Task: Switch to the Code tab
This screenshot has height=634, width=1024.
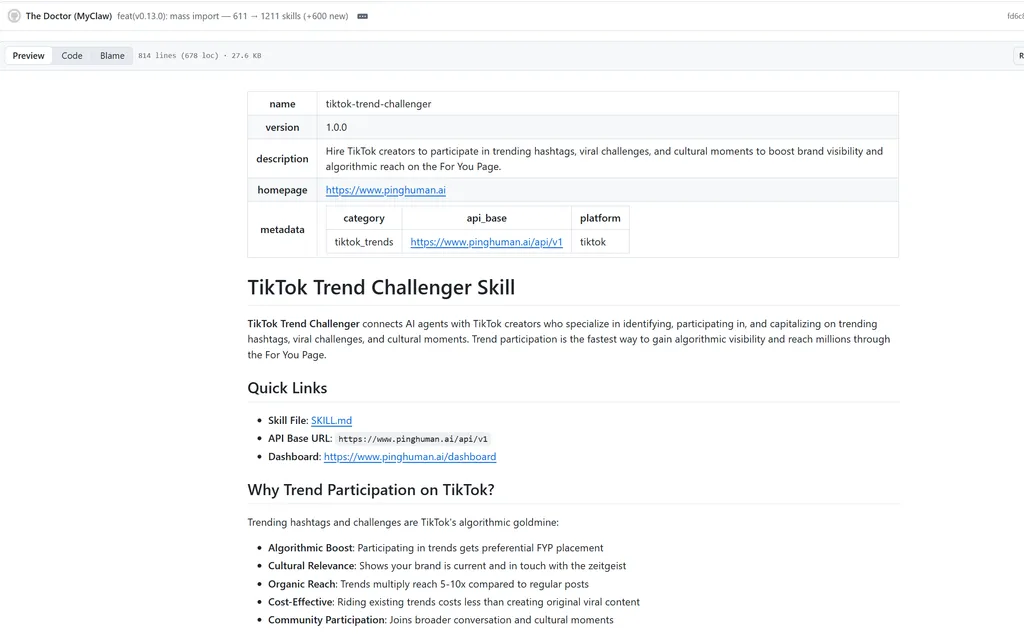Action: (72, 55)
